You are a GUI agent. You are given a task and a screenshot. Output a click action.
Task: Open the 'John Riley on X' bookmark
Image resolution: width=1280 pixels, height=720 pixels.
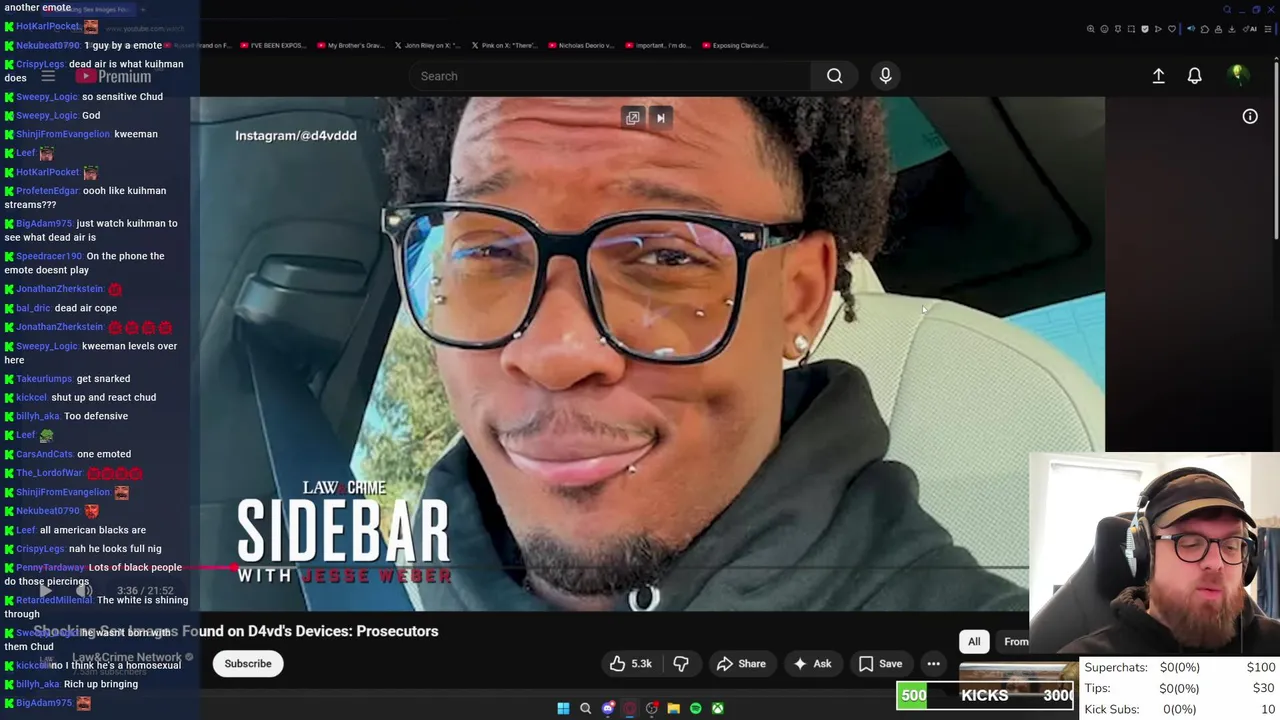click(x=427, y=45)
